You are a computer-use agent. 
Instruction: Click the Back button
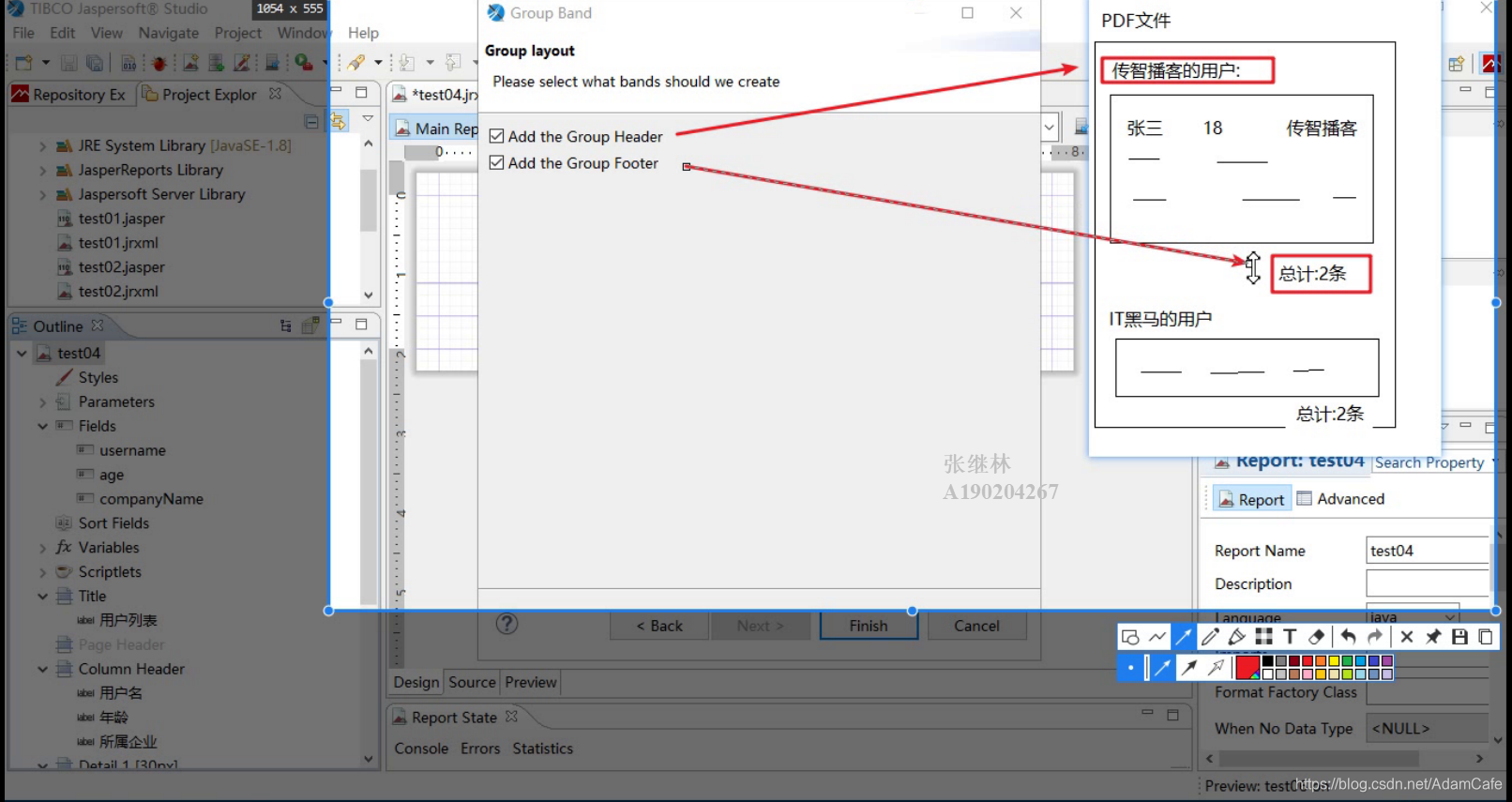pos(659,626)
